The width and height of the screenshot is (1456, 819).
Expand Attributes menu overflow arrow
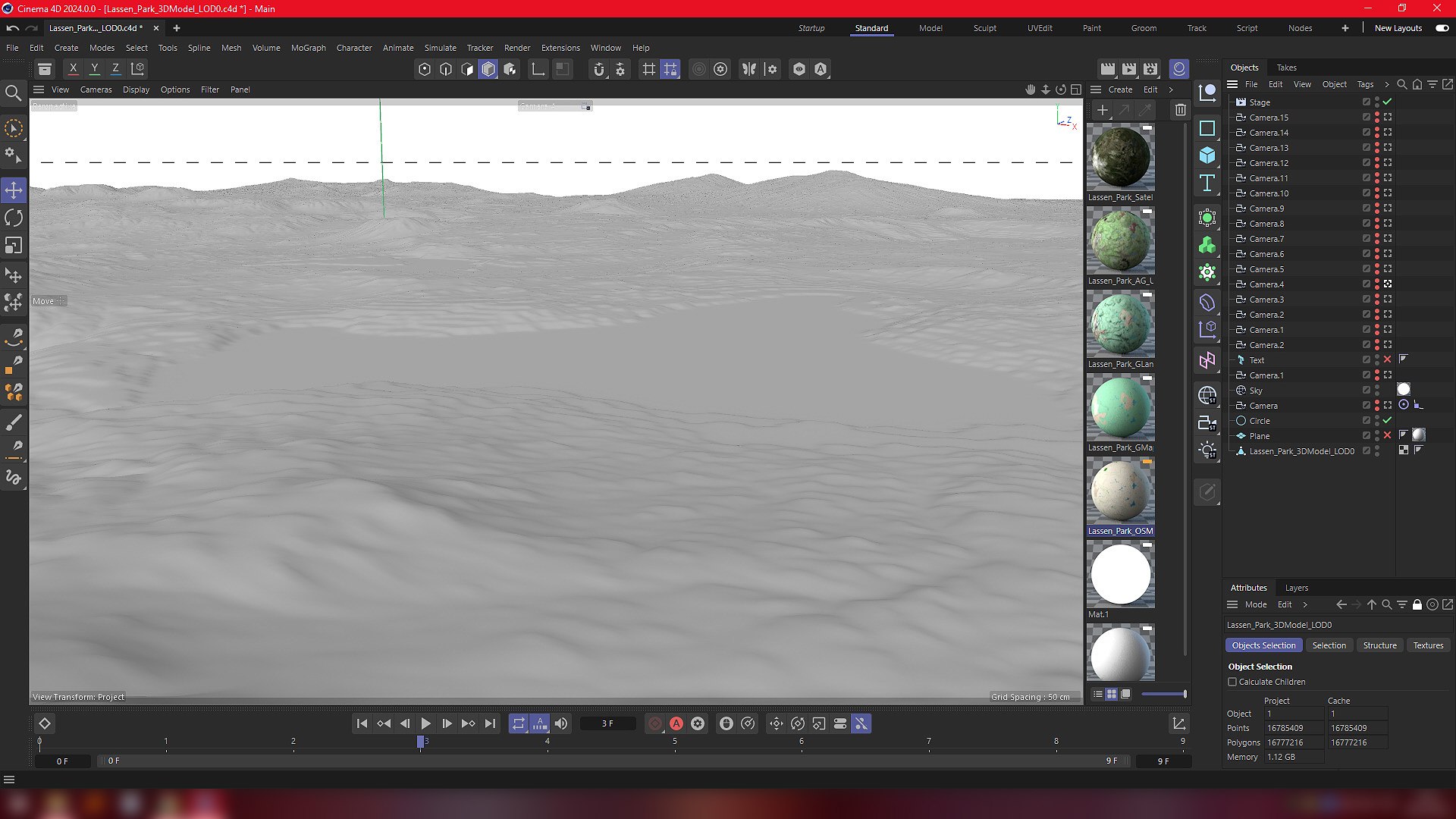point(1305,604)
